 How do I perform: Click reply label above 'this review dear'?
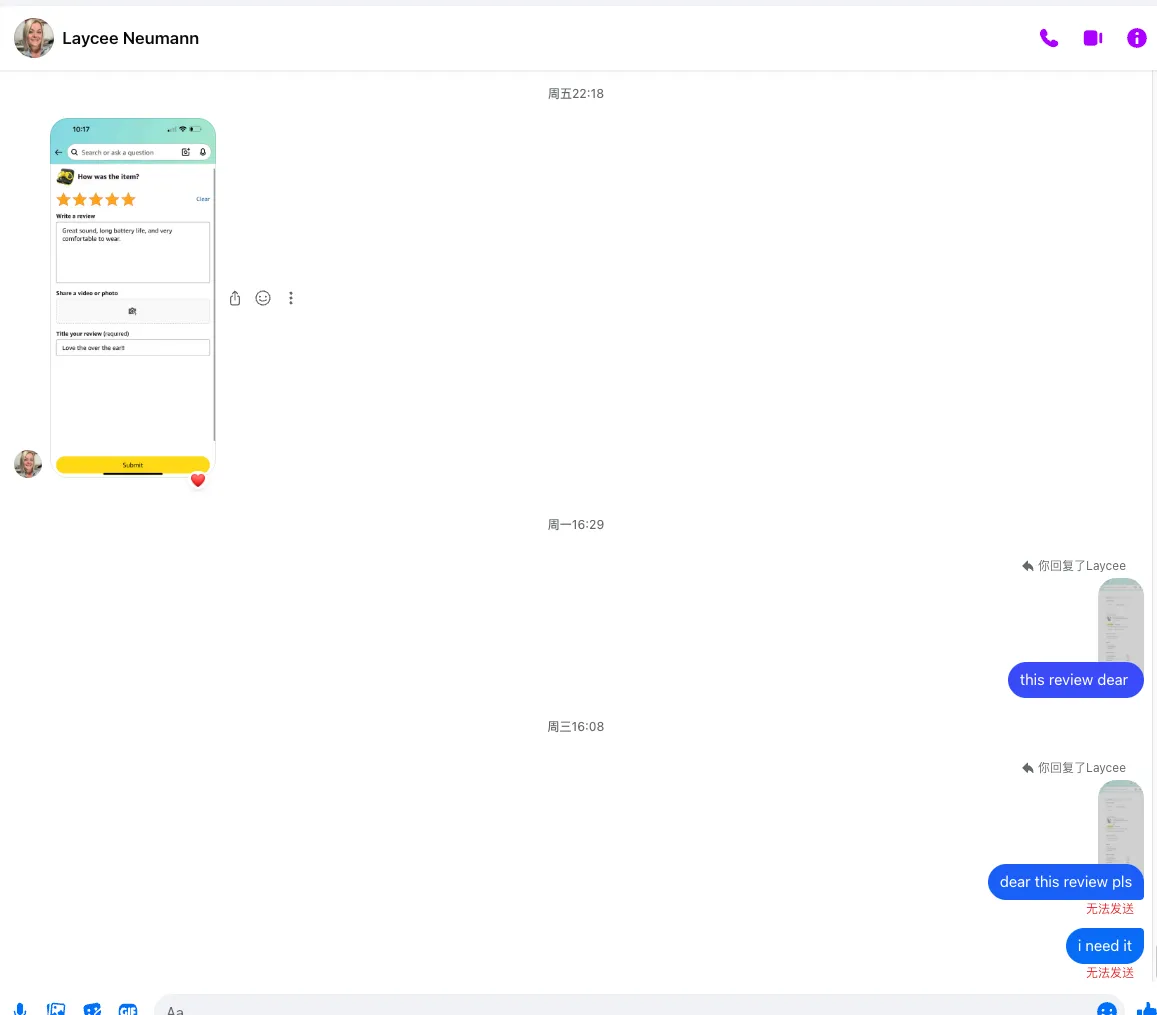click(1074, 566)
